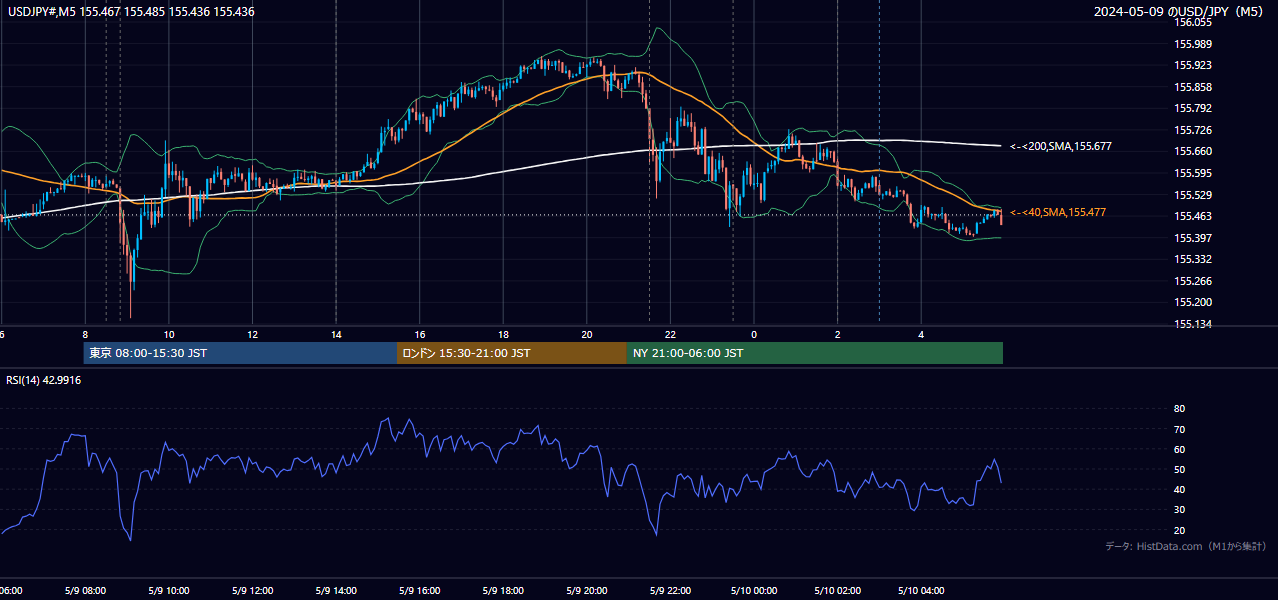Select the ロンドン 15:30-21:00 JST session bar
The height and width of the screenshot is (600, 1278).
(x=512, y=353)
